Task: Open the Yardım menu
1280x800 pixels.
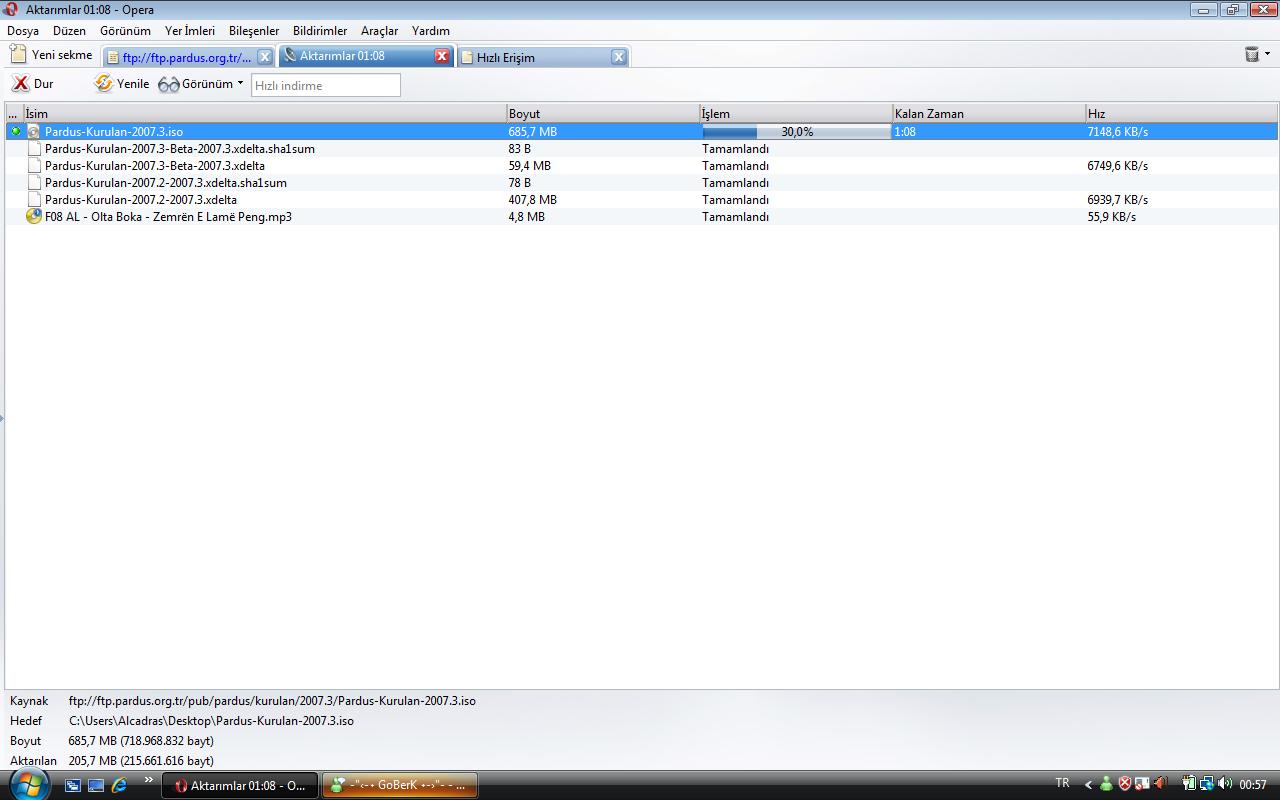Action: tap(431, 31)
